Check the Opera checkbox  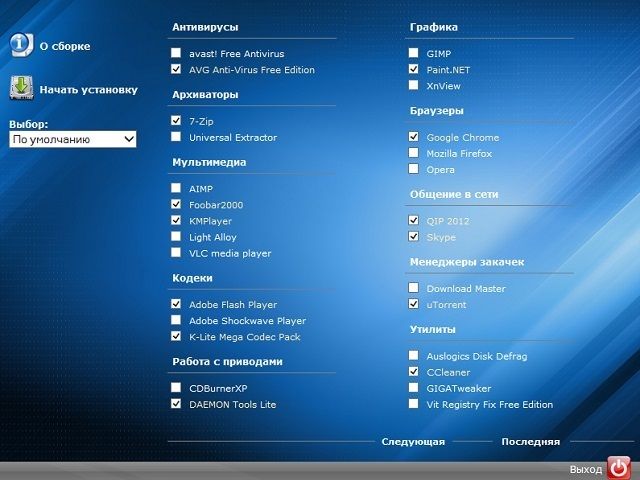pos(413,169)
